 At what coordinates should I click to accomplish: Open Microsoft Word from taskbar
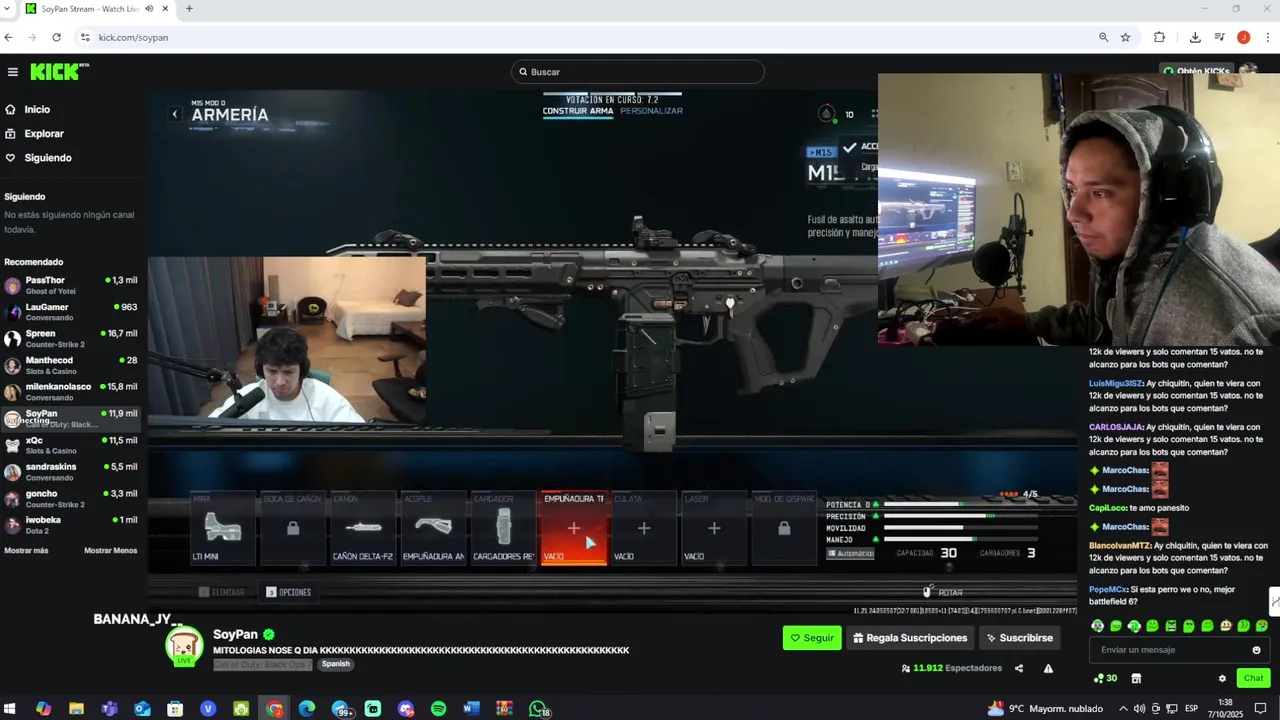coord(471,709)
